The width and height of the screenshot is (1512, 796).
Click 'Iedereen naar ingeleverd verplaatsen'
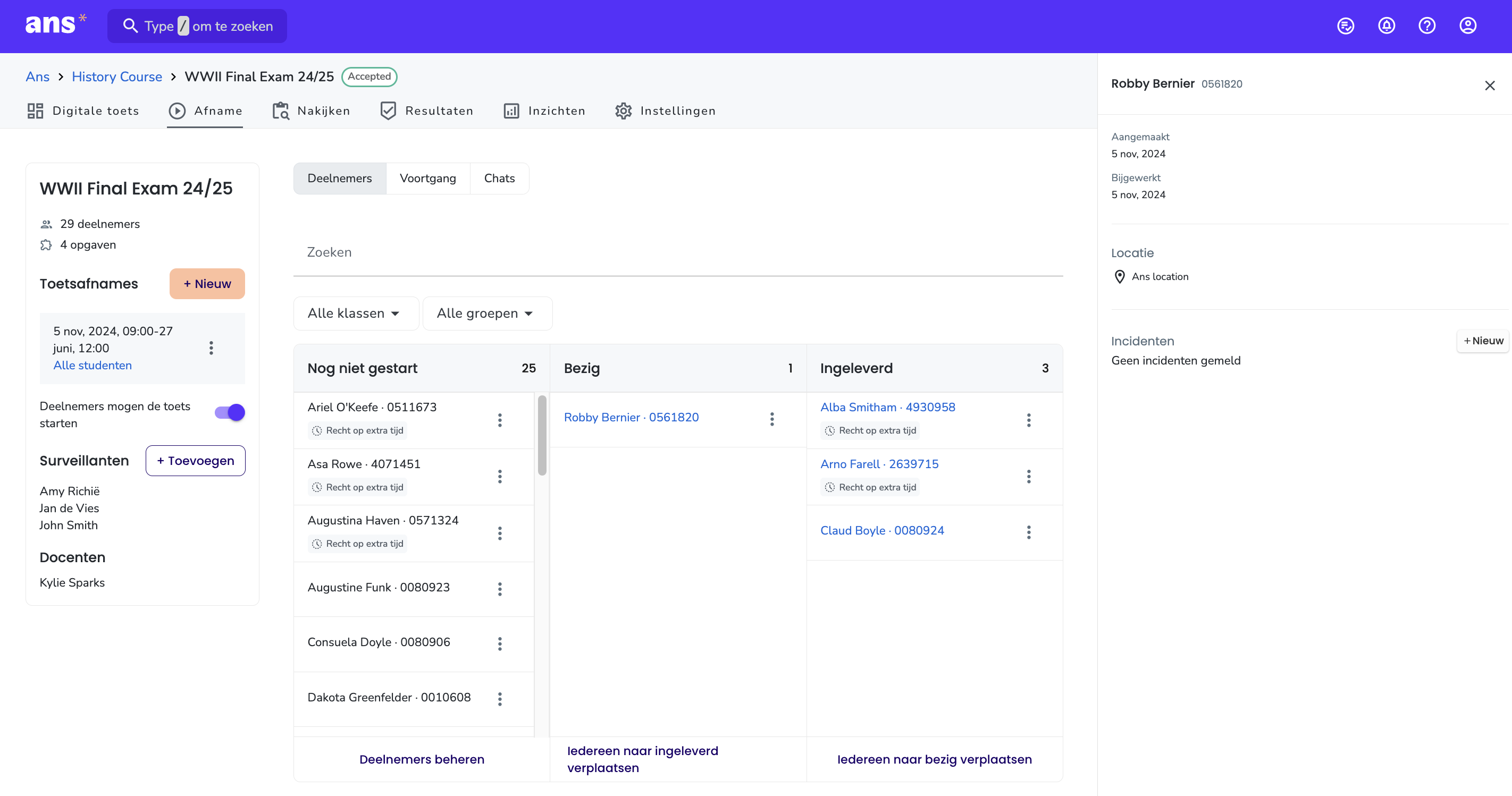pyautogui.click(x=643, y=760)
